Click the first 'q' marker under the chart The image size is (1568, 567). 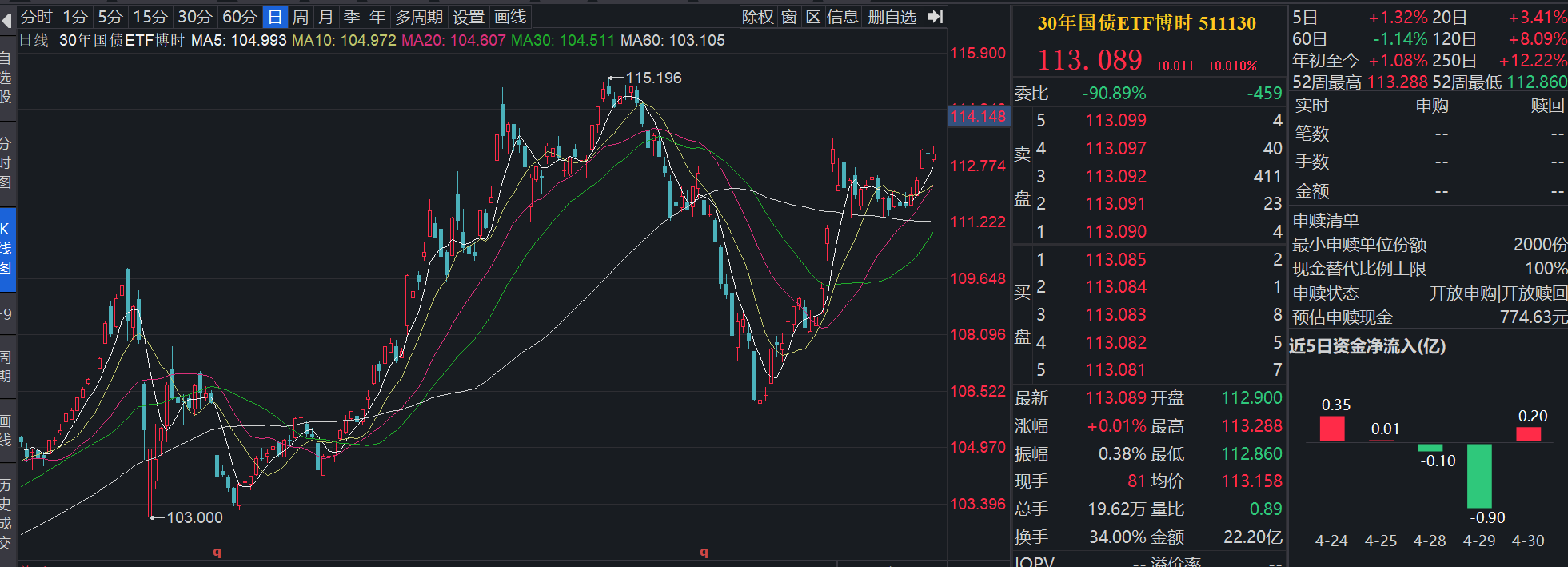217,552
